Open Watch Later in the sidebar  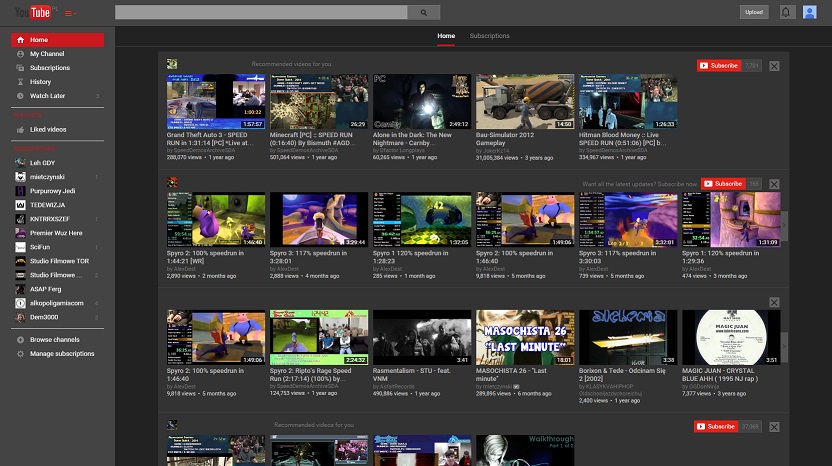tap(47, 96)
